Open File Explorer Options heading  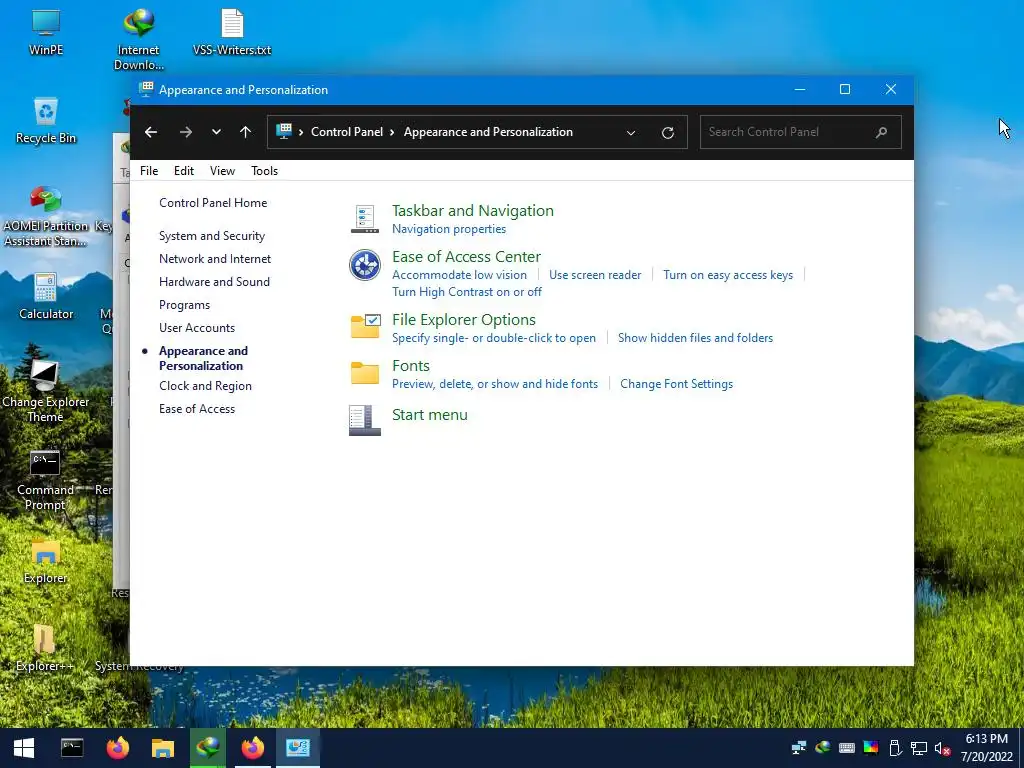click(x=464, y=319)
